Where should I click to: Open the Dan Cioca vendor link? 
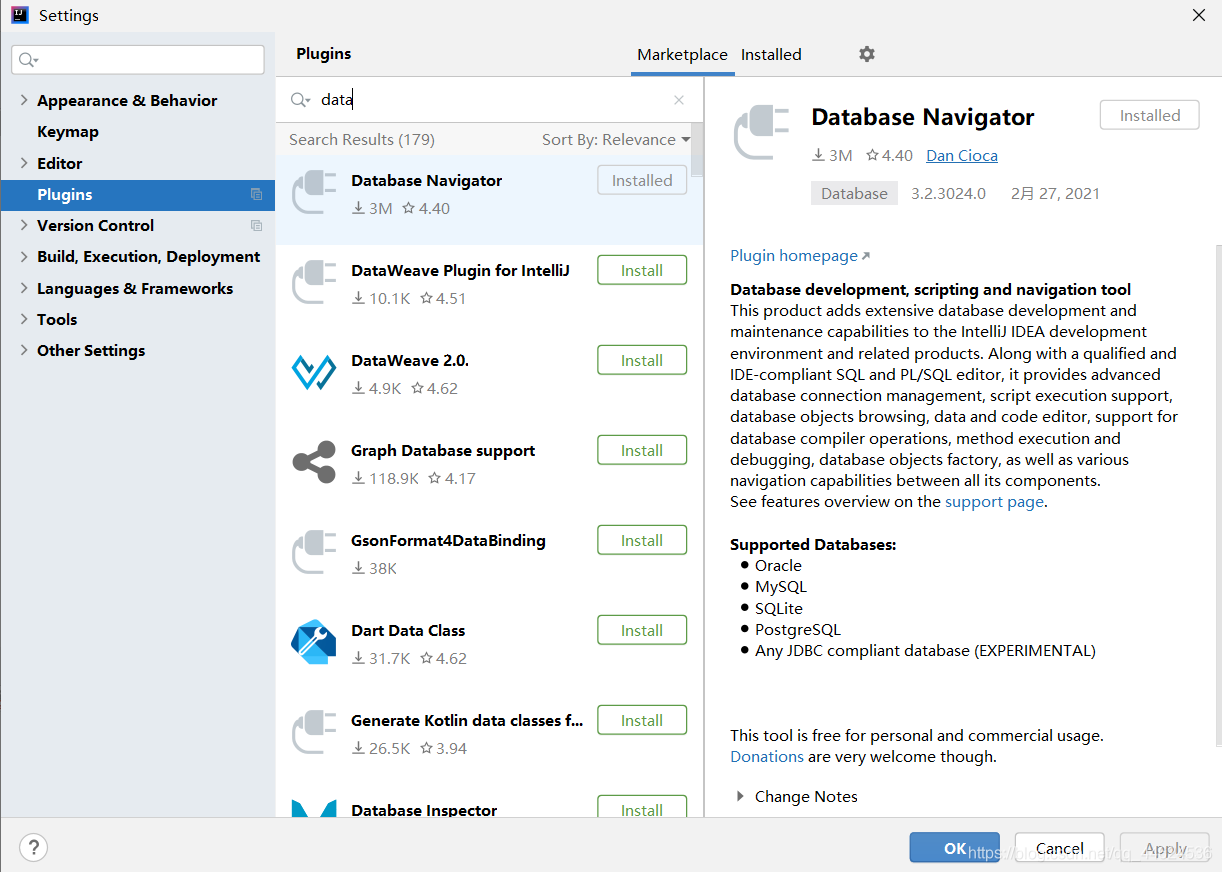click(962, 156)
